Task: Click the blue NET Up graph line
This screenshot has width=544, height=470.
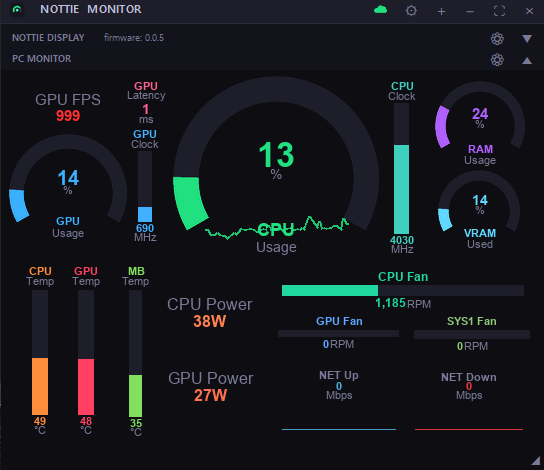Action: click(x=339, y=429)
